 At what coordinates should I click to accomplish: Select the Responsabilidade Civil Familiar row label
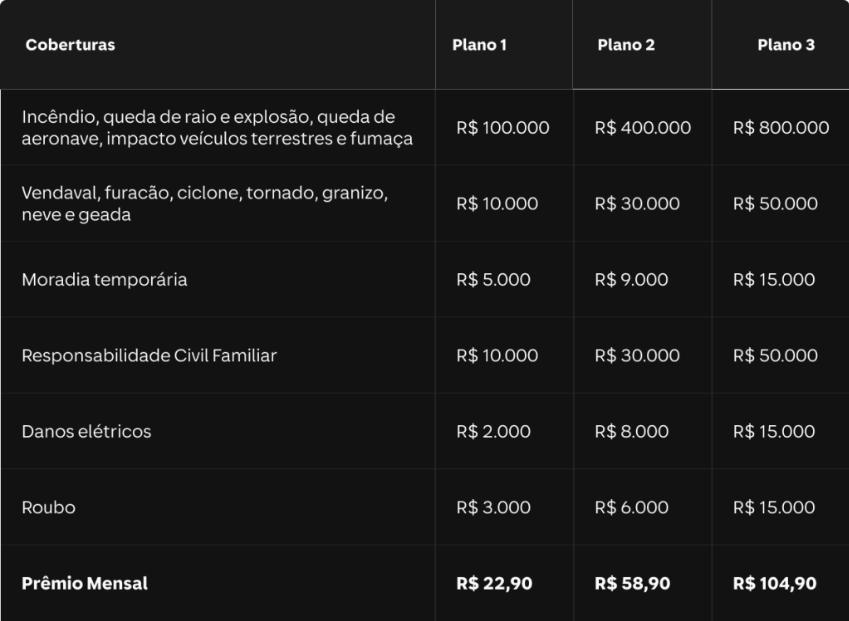[x=149, y=356]
